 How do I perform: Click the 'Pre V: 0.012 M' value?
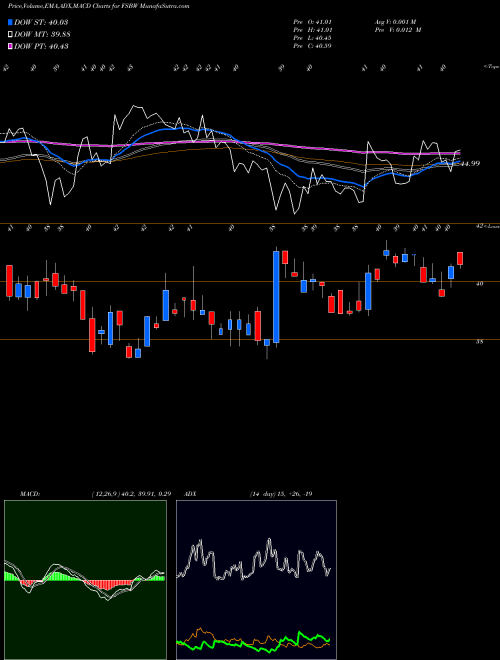(x=397, y=30)
